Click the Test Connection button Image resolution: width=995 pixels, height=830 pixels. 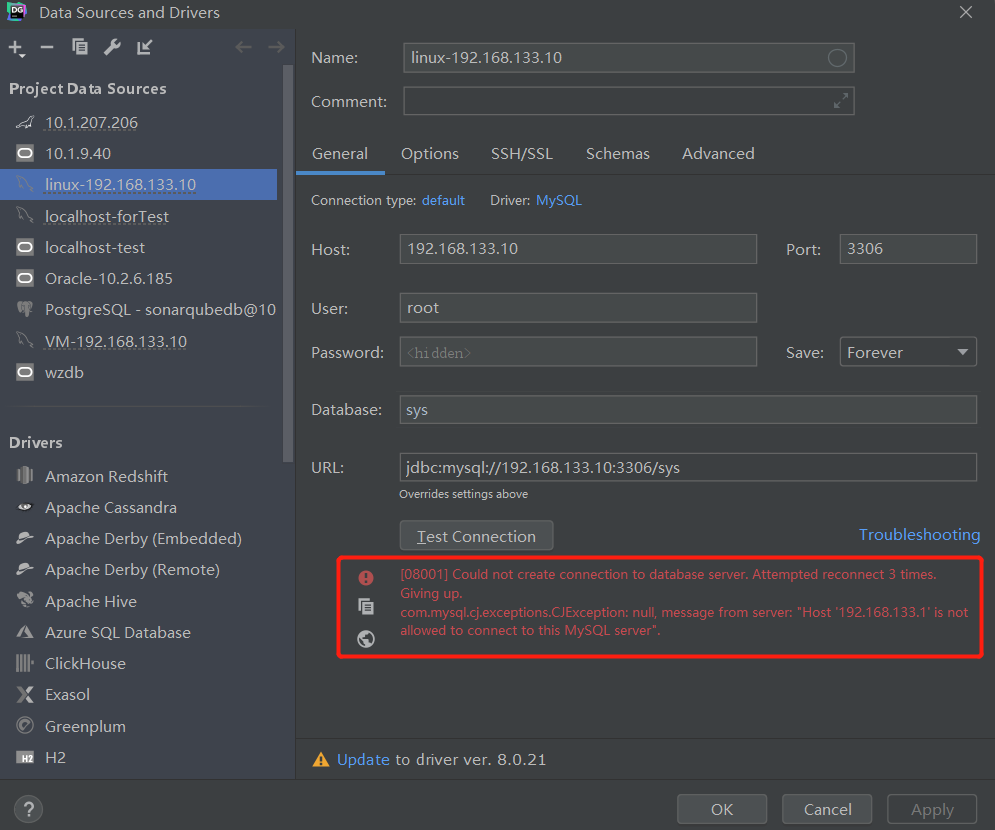pyautogui.click(x=477, y=536)
